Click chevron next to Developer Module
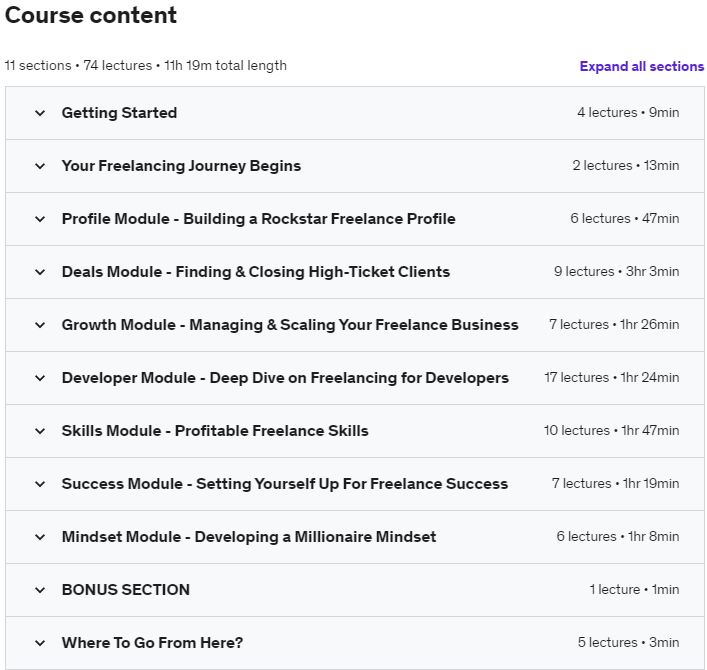Screen dimensions: 707x670 pos(40,378)
